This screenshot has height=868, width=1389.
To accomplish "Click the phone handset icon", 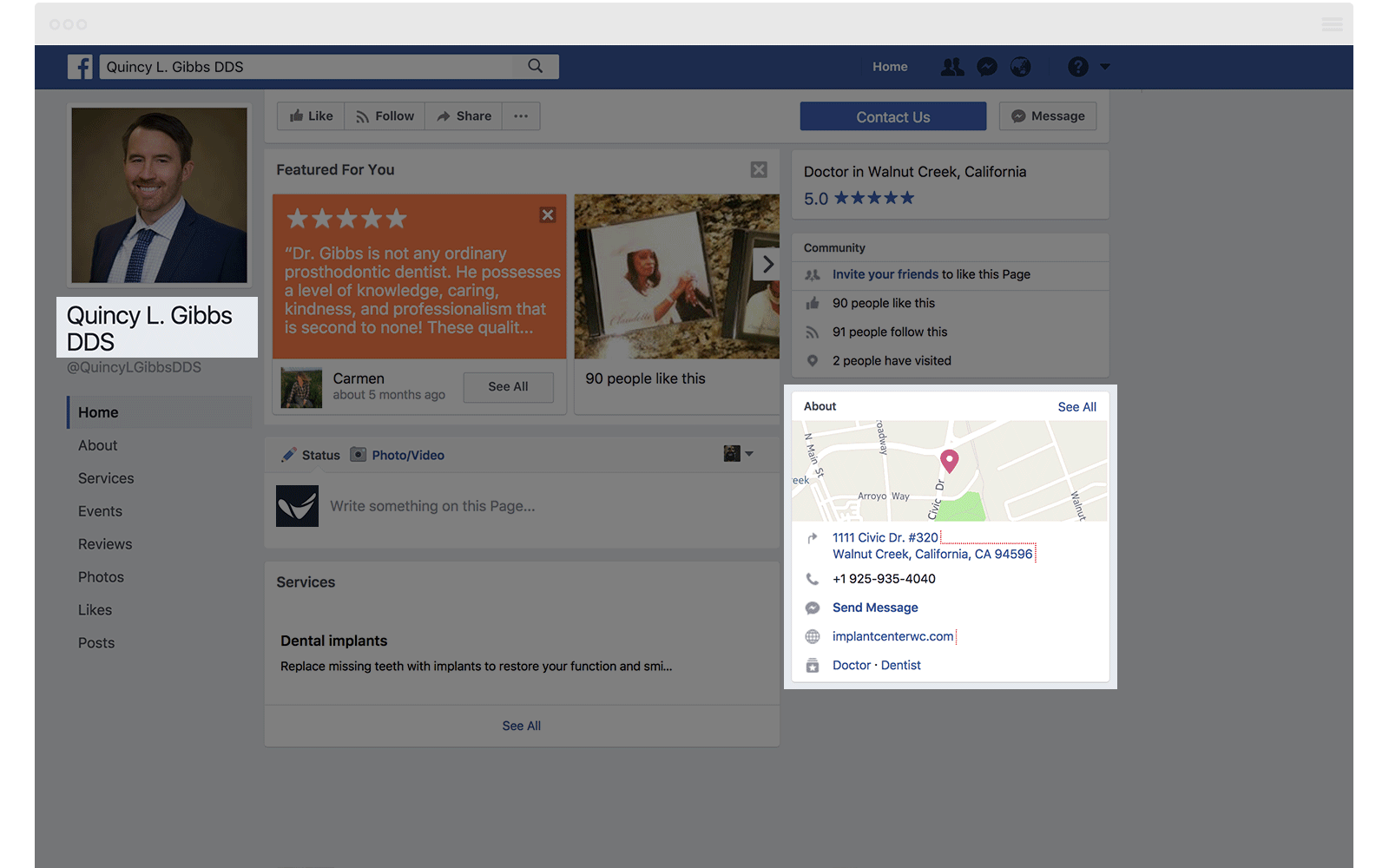I will 813,579.
